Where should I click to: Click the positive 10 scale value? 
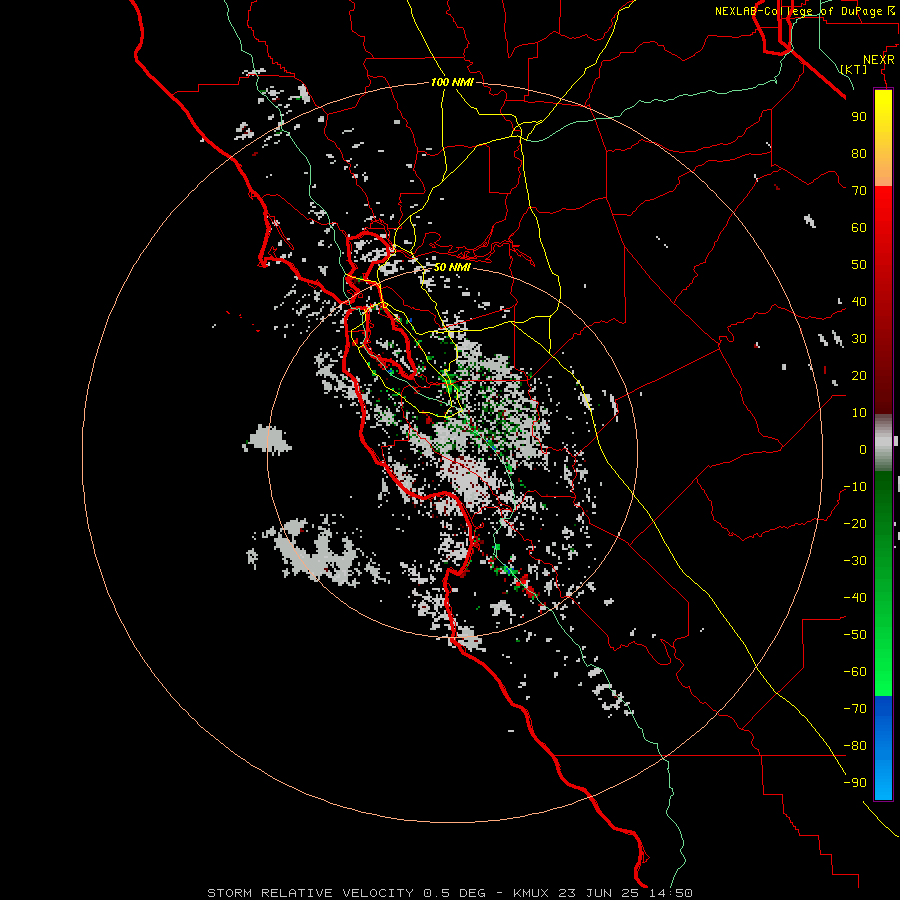(x=859, y=413)
